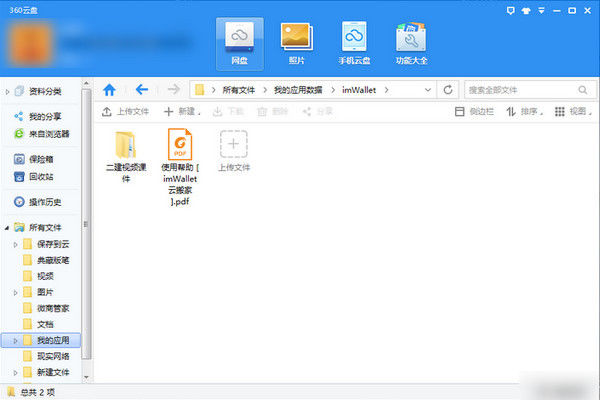Click the refresh icon beside the path bar
Image resolution: width=600 pixels, height=400 pixels.
(448, 89)
